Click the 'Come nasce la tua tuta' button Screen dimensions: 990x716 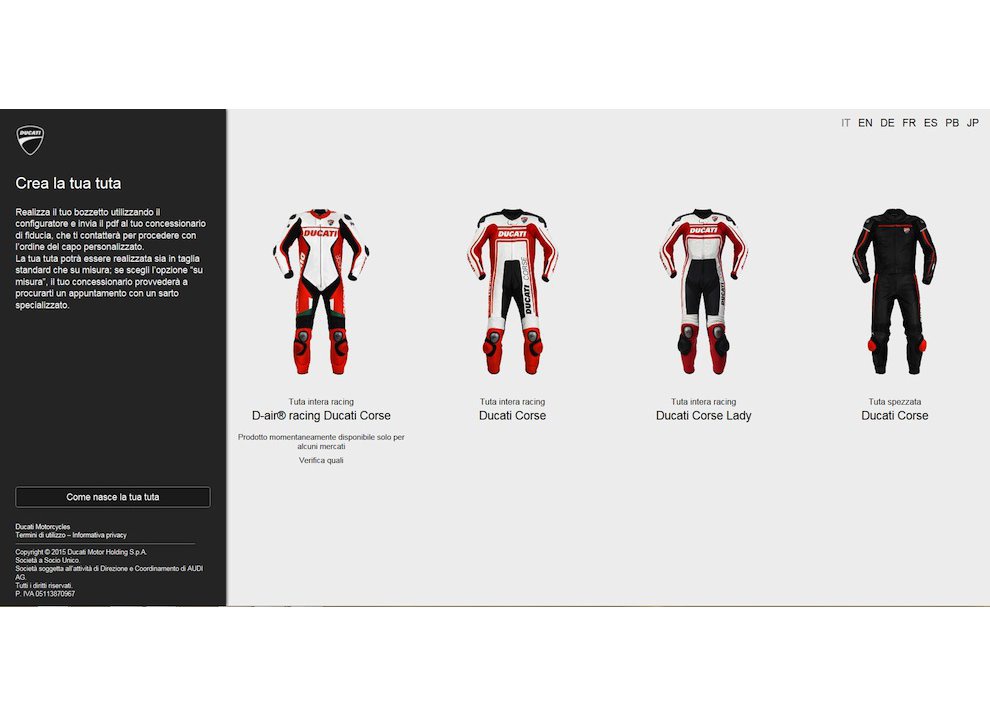pyautogui.click(x=112, y=497)
